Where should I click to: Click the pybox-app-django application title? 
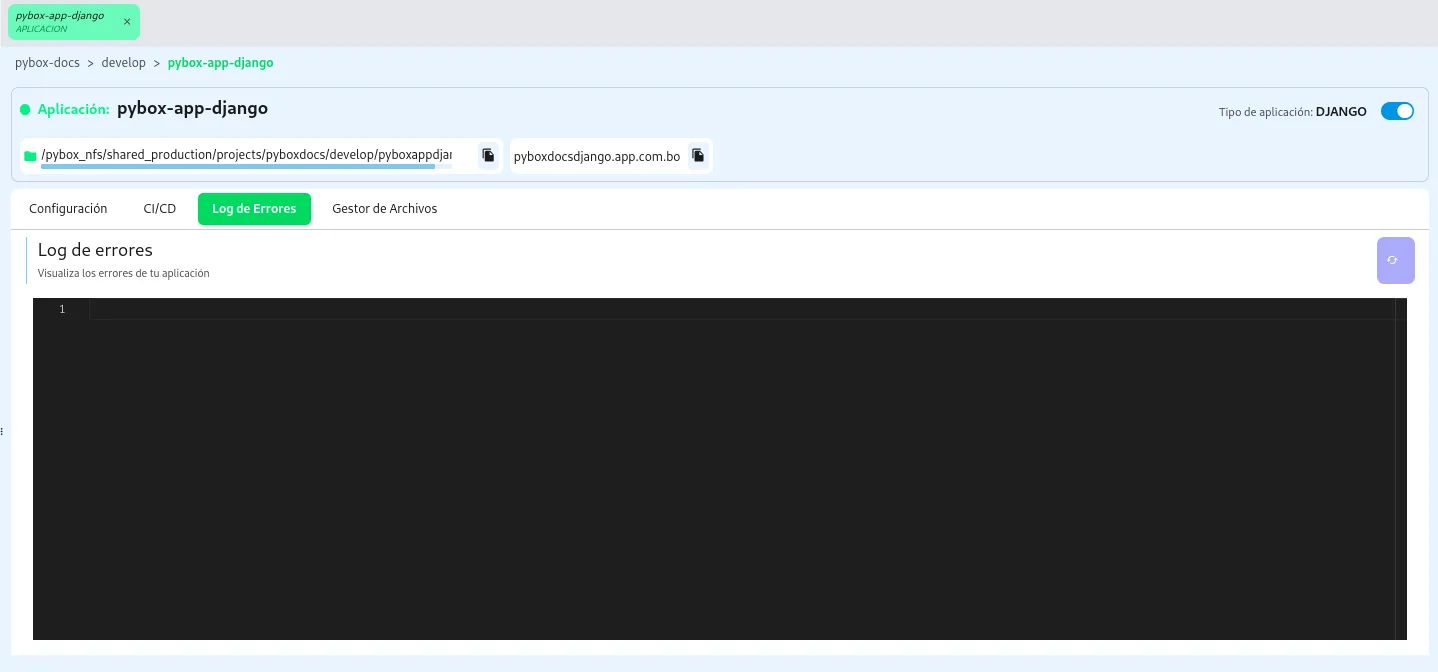point(192,108)
